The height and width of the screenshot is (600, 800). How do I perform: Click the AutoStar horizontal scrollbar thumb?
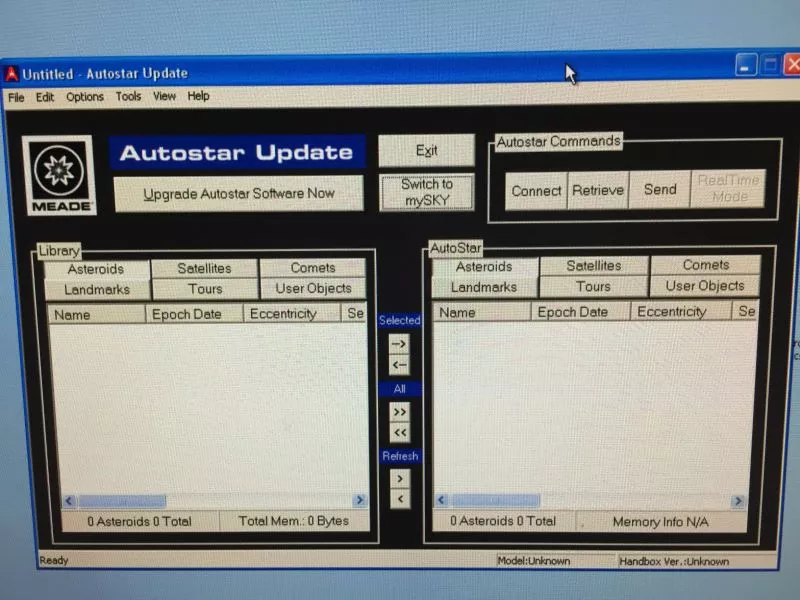pyautogui.click(x=495, y=500)
